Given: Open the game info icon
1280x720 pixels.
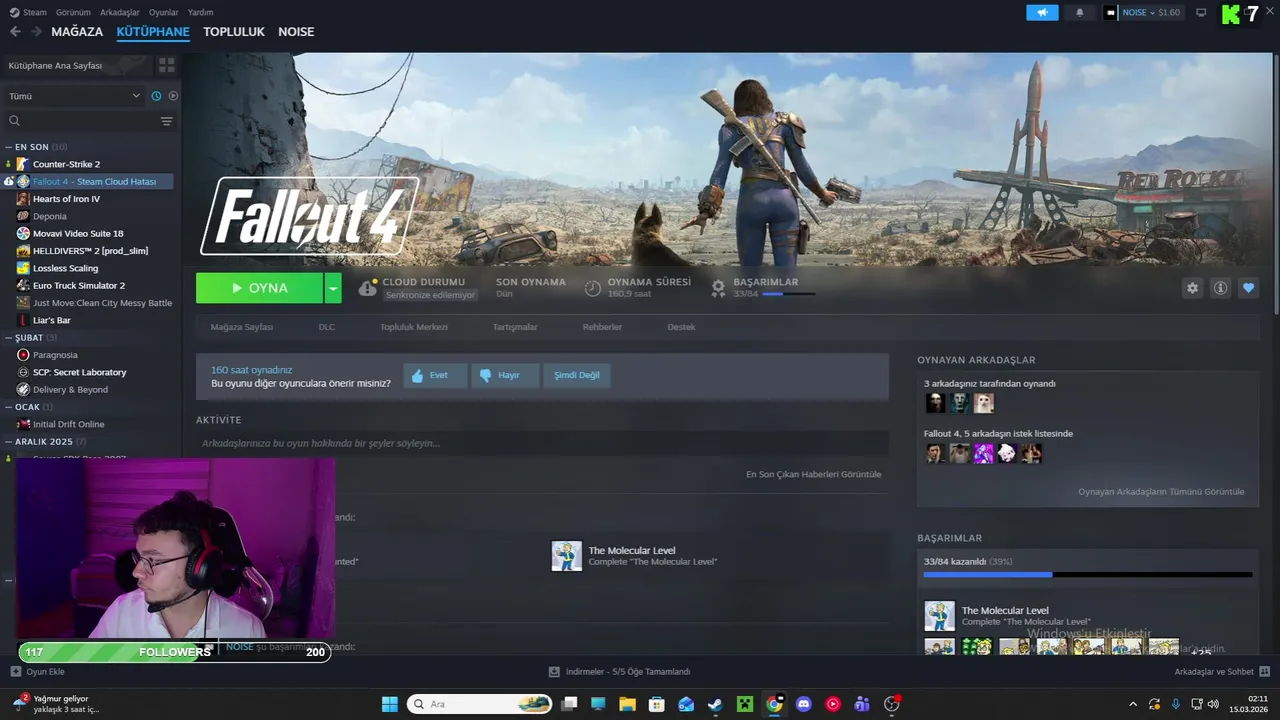Looking at the screenshot, I should (x=1220, y=288).
